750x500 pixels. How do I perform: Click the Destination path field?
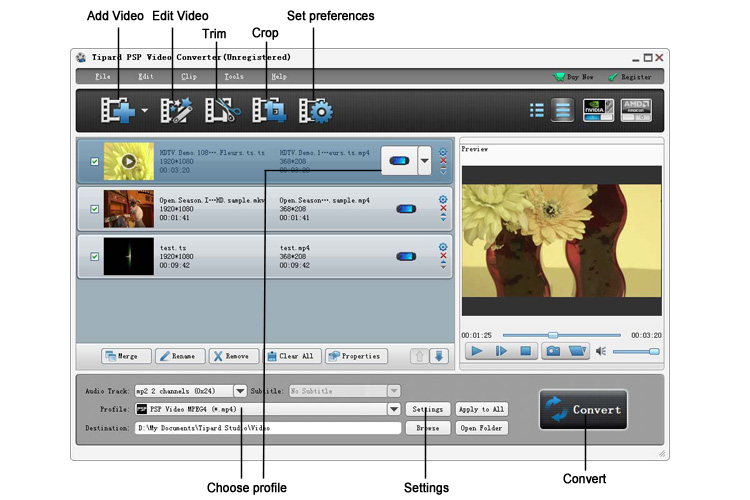(x=268, y=428)
